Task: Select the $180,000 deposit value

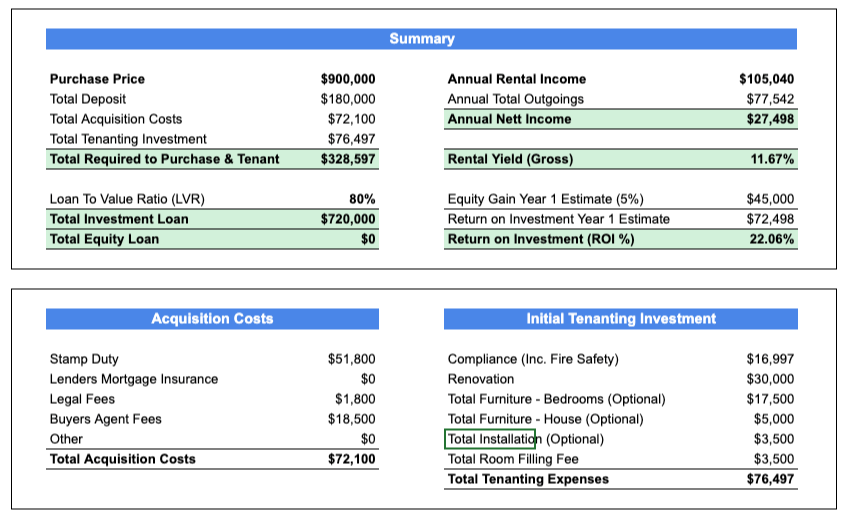Action: pyautogui.click(x=348, y=99)
